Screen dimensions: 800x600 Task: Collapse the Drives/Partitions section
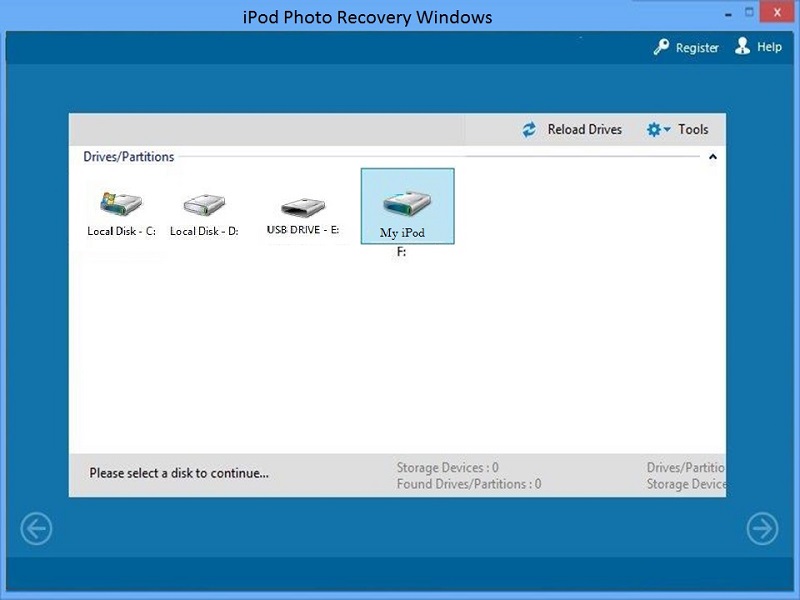(x=713, y=157)
